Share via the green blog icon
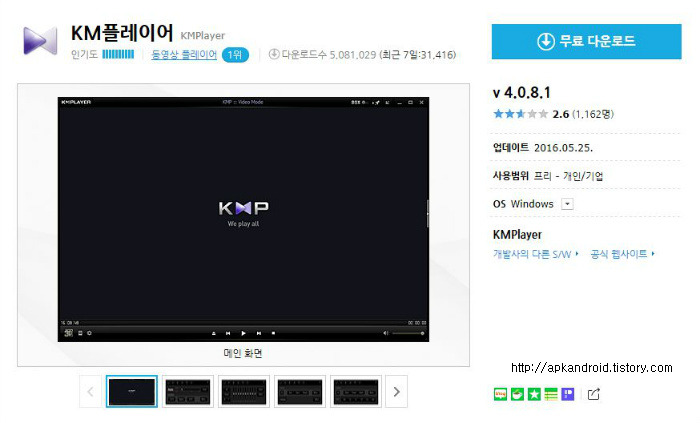 (500, 394)
